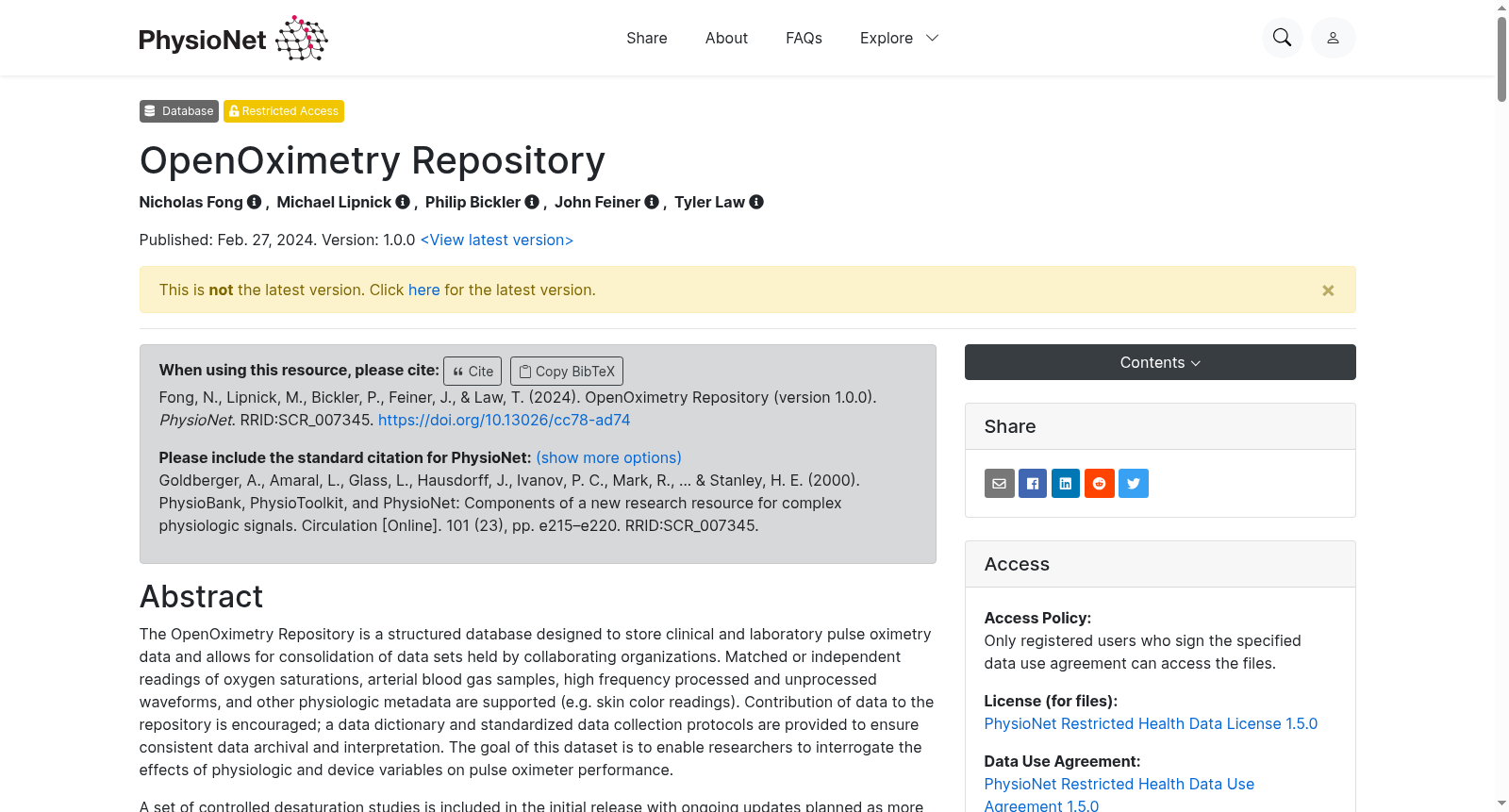This screenshot has width=1509, height=812.
Task: Click author name Nicholas Fong
Action: 191,202
